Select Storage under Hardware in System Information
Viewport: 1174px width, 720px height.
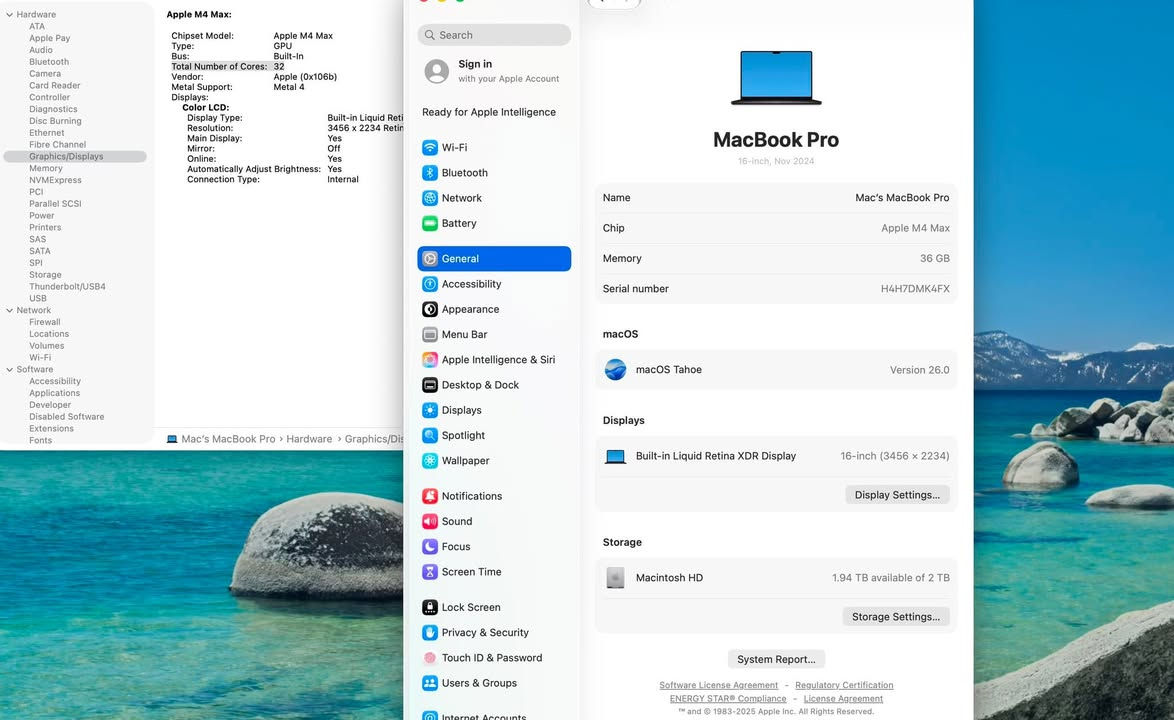(x=45, y=275)
